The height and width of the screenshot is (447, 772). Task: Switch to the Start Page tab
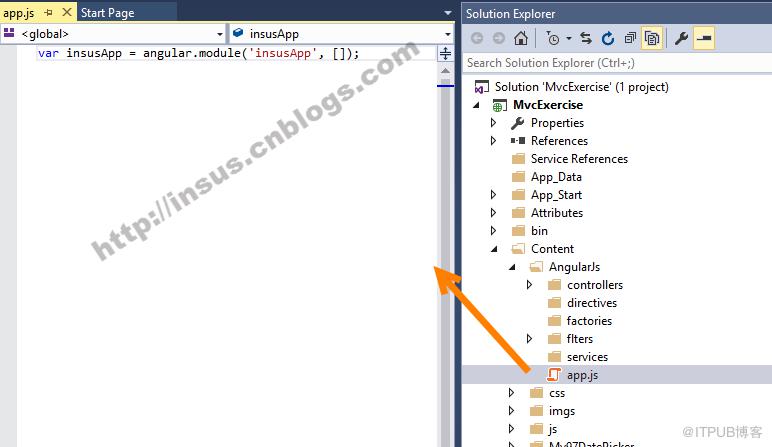coord(107,13)
